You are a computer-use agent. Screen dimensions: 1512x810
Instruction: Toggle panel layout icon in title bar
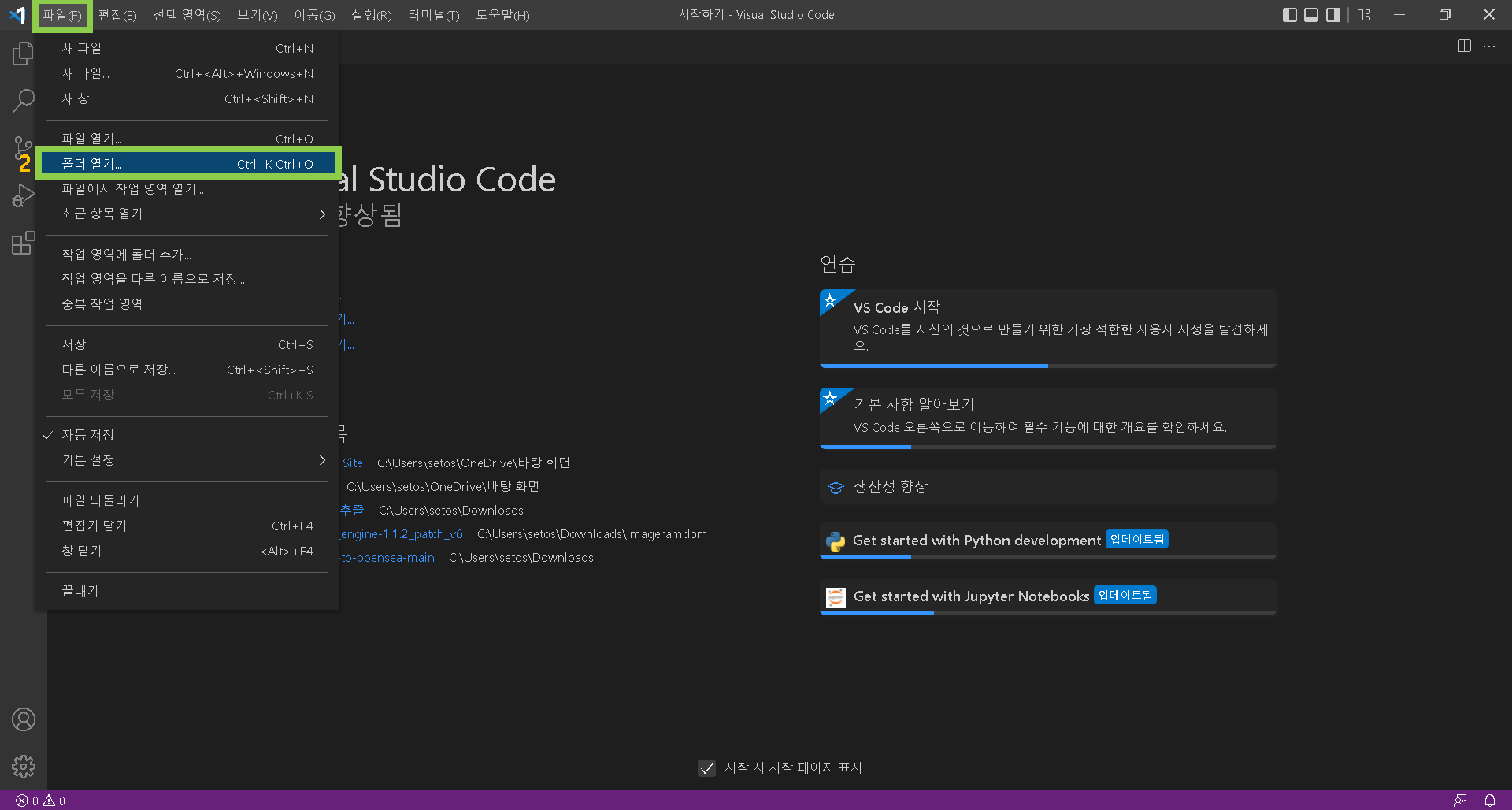(1311, 15)
